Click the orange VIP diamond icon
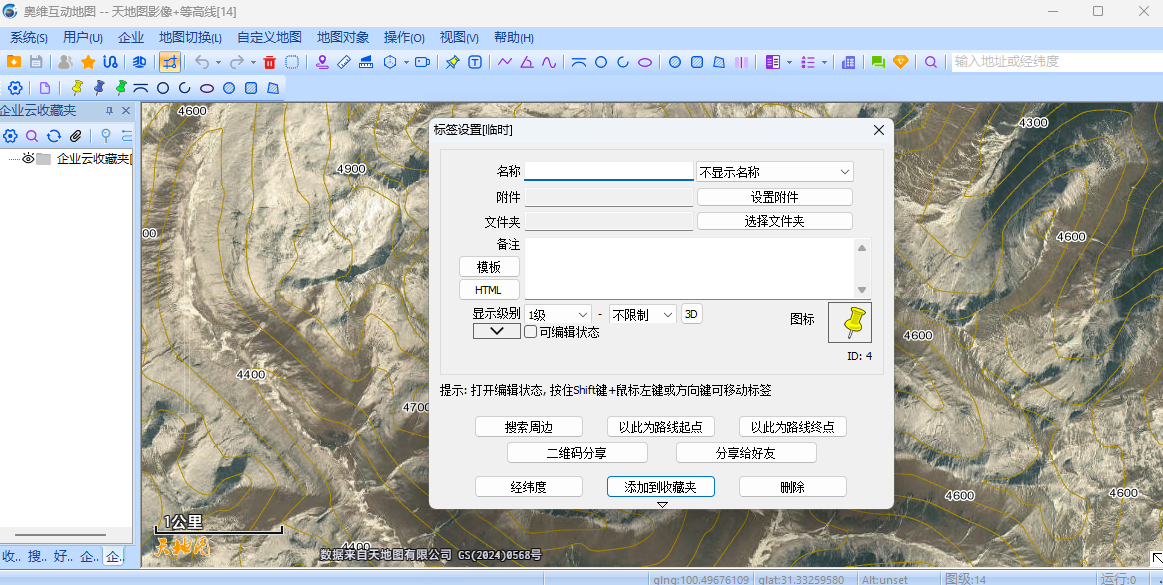Screen dimensions: 1163x585 (899, 62)
